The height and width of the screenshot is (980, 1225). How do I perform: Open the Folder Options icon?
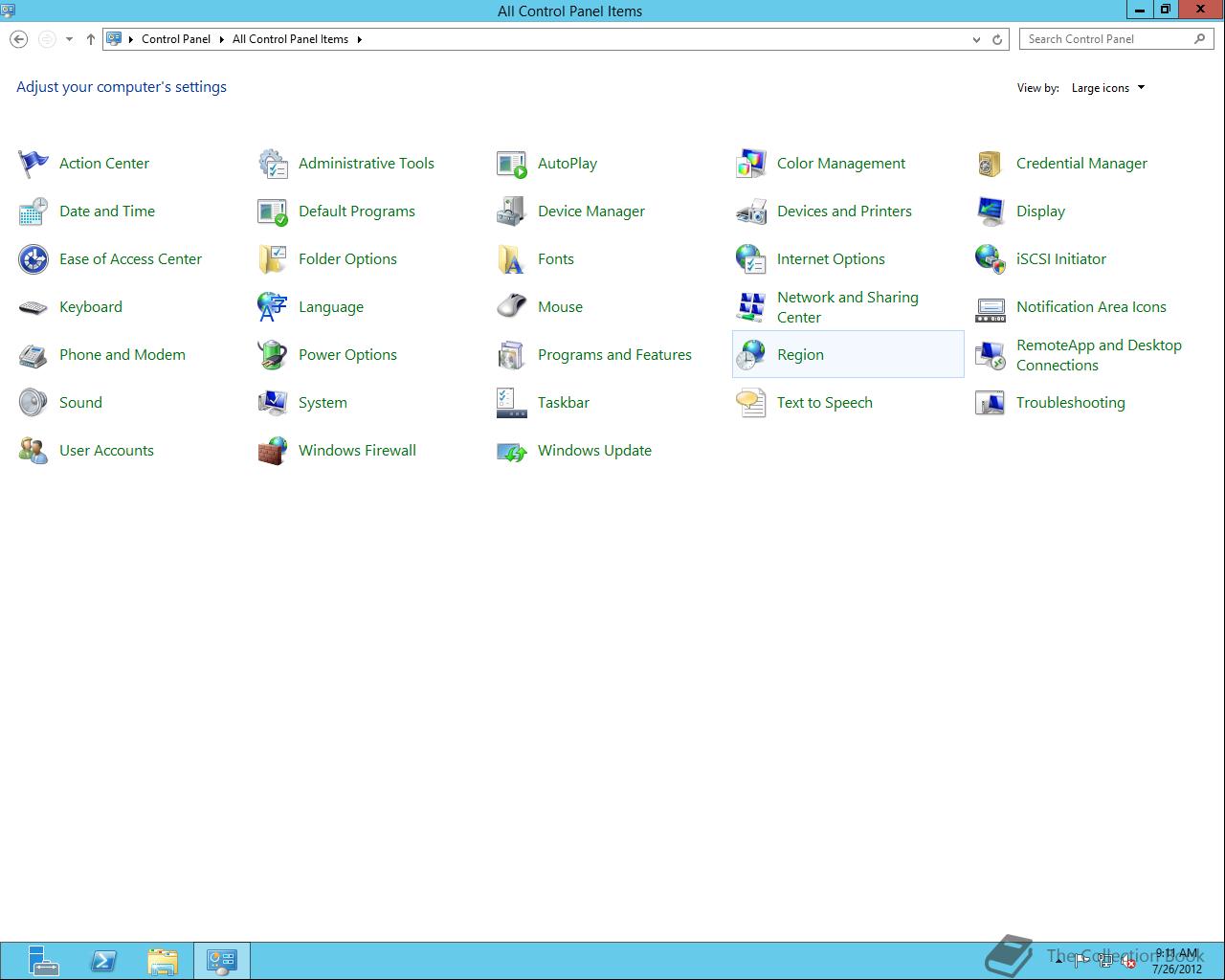coord(273,259)
